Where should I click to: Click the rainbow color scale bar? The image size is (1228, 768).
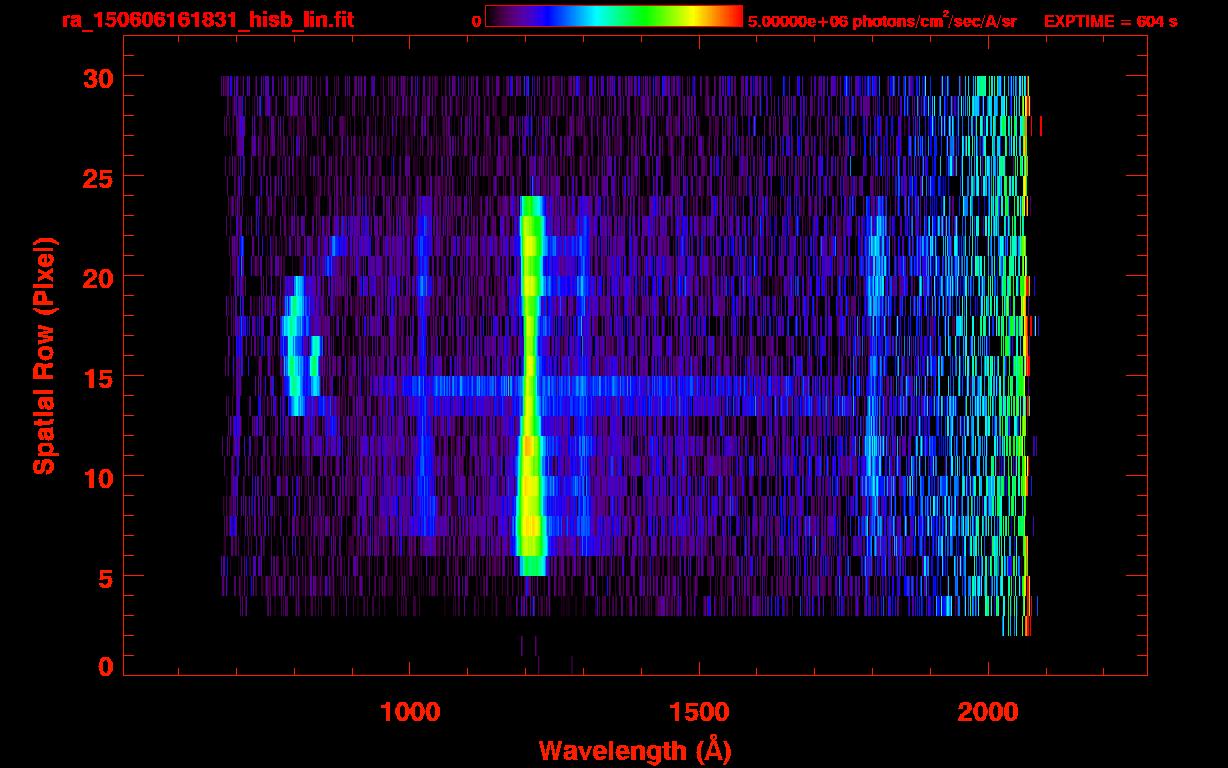[x=613, y=16]
